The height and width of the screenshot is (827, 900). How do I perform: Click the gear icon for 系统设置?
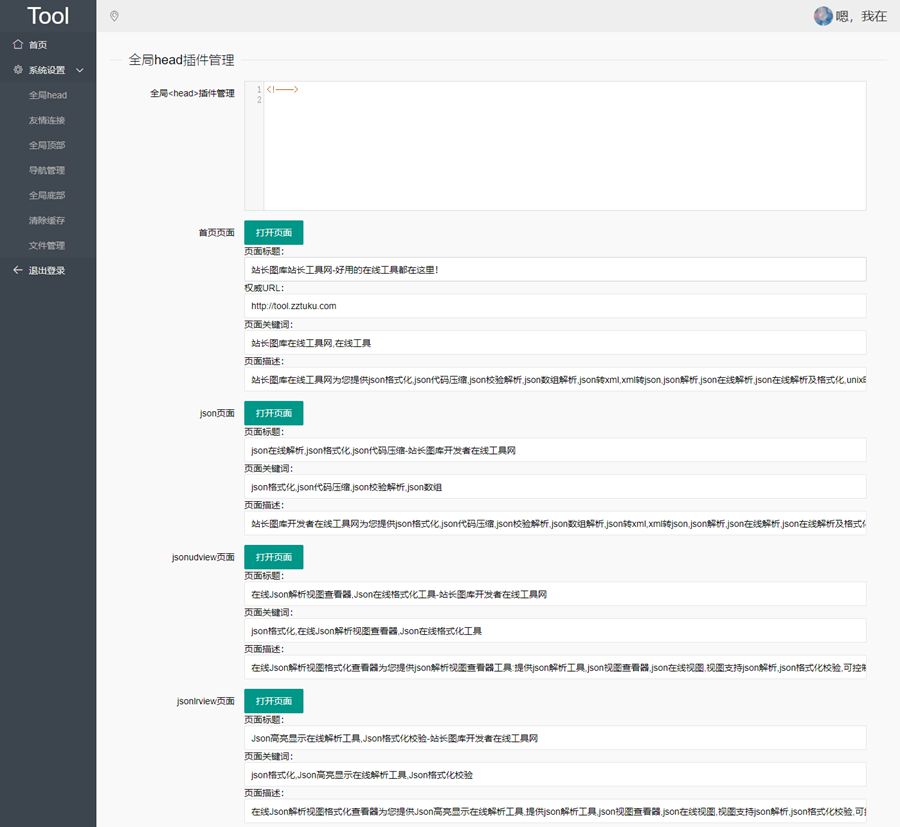18,69
